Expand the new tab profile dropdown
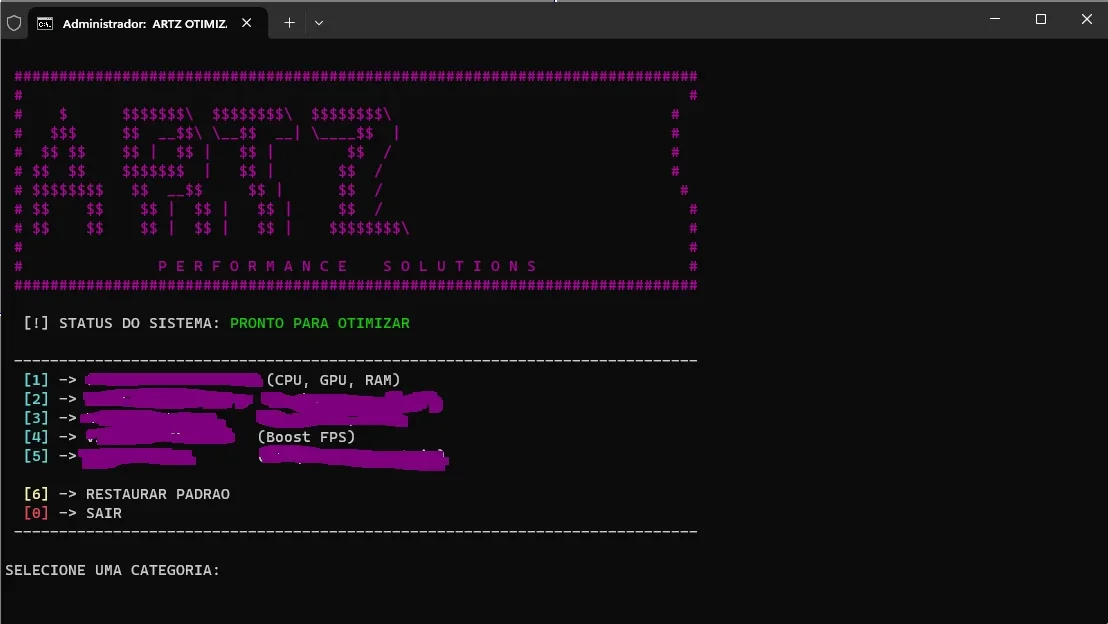Viewport: 1108px width, 624px height. click(319, 23)
